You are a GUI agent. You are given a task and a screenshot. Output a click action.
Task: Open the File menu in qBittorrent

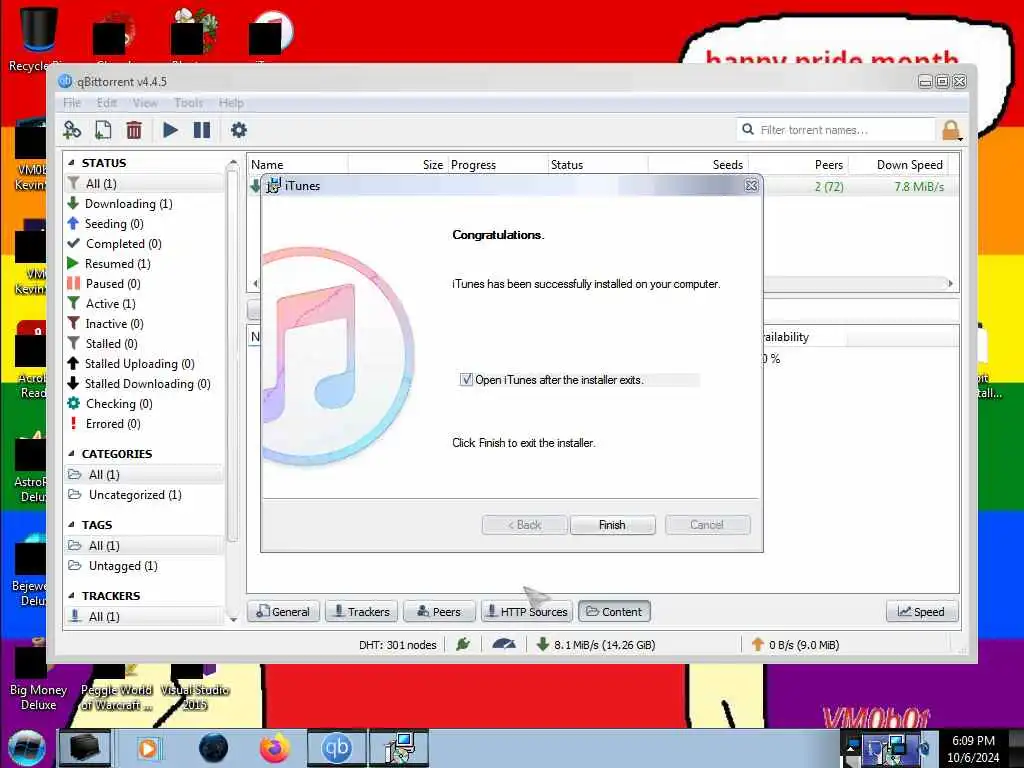(x=72, y=103)
